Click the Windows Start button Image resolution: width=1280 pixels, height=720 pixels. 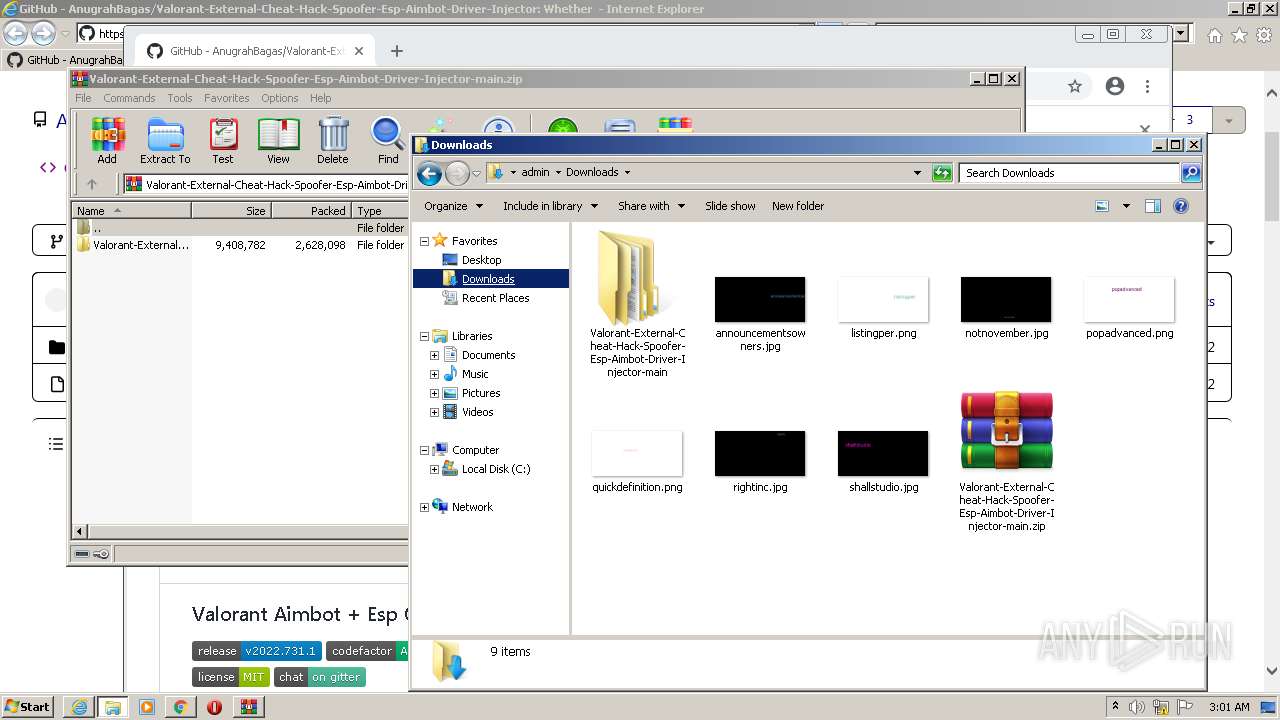27,707
